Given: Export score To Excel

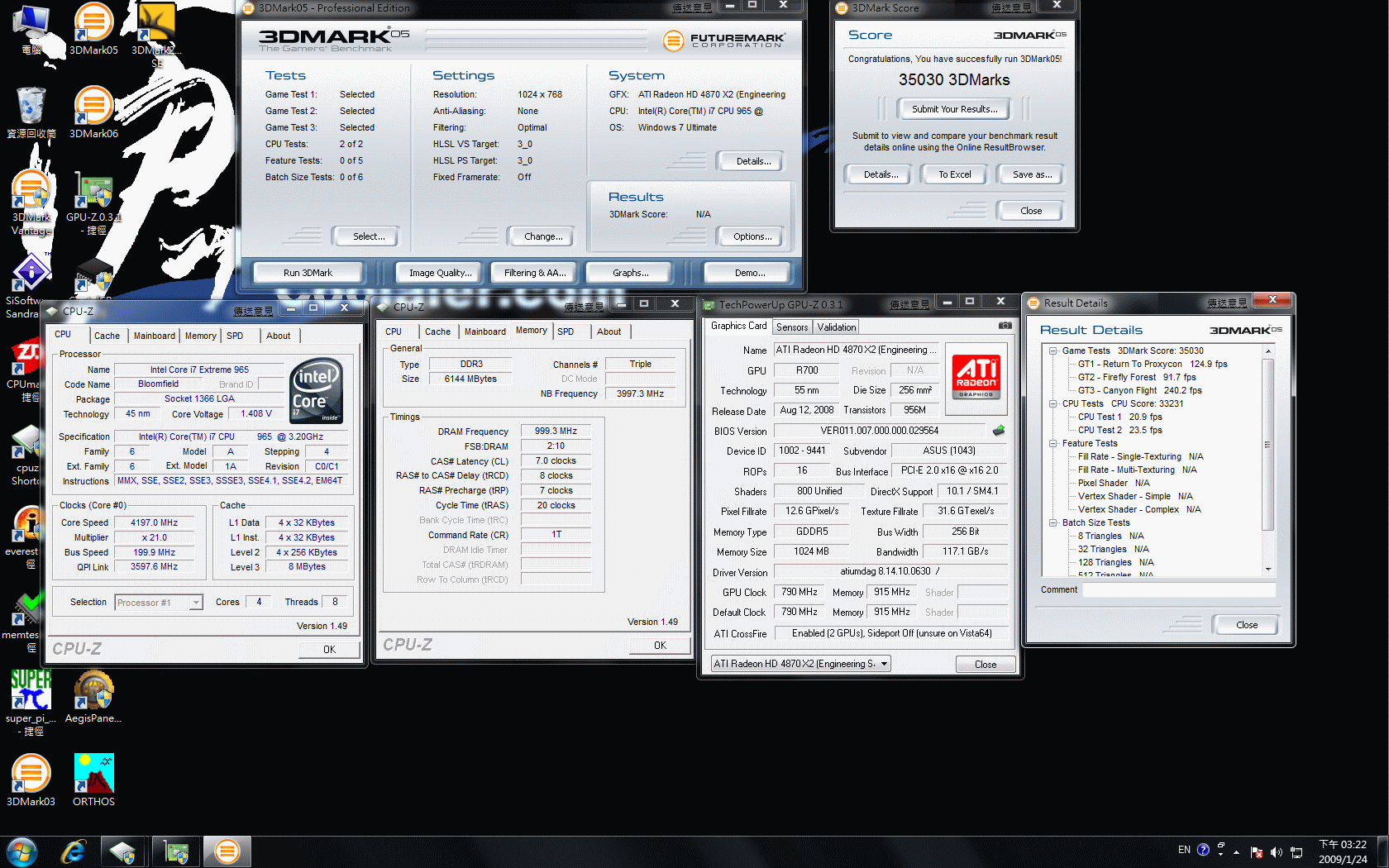Looking at the screenshot, I should click(955, 174).
